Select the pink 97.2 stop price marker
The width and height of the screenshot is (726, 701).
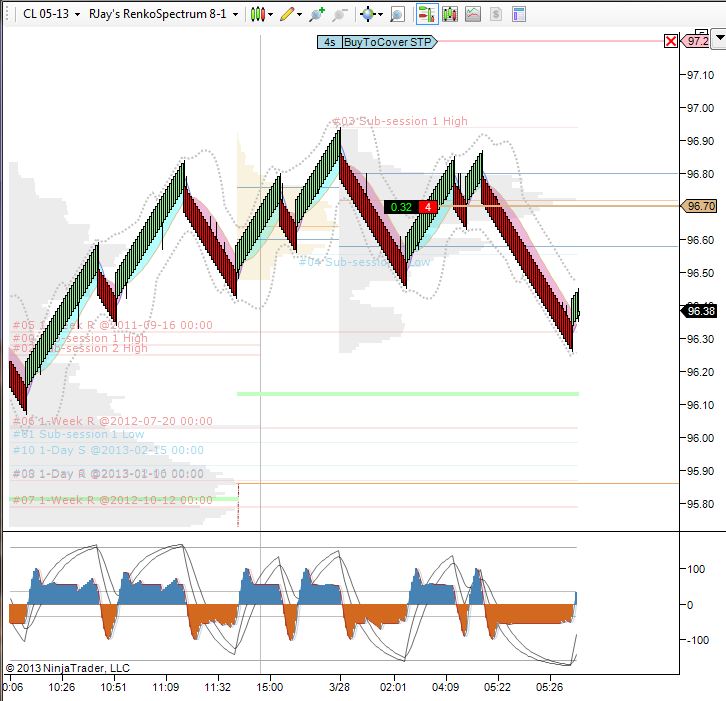point(696,41)
